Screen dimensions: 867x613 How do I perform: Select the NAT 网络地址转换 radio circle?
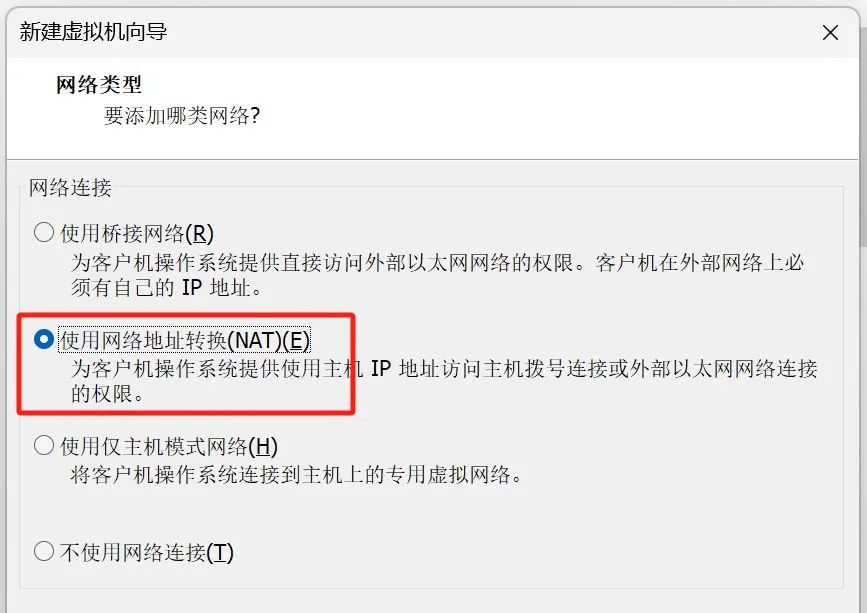click(x=44, y=339)
